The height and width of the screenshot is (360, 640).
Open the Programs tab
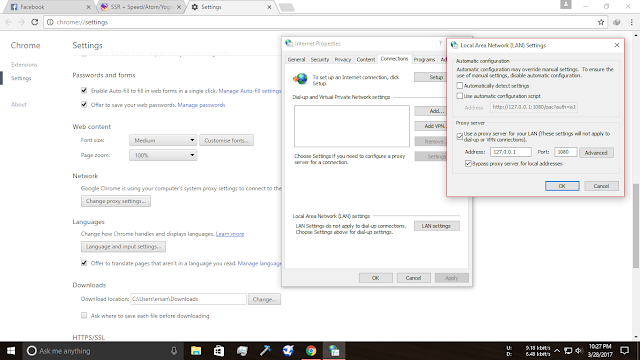tap(424, 60)
